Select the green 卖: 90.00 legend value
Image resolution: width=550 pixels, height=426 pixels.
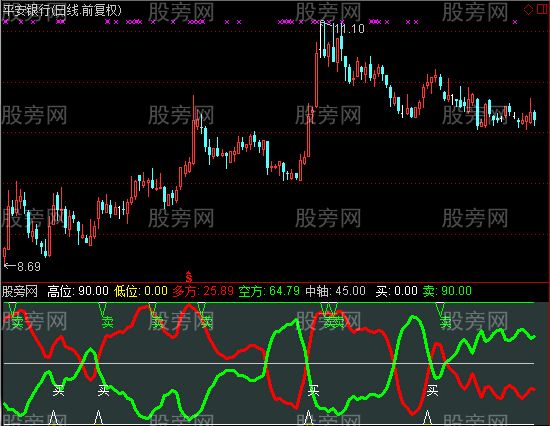447,291
